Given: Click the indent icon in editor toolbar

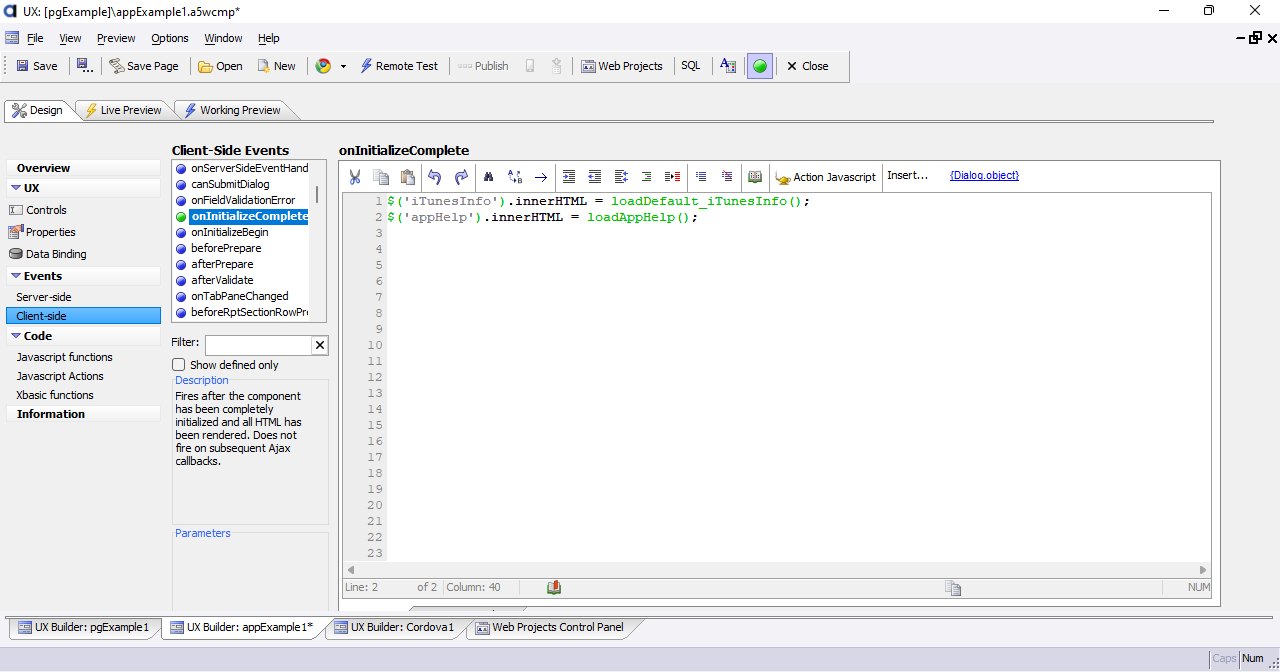Looking at the screenshot, I should tap(569, 177).
